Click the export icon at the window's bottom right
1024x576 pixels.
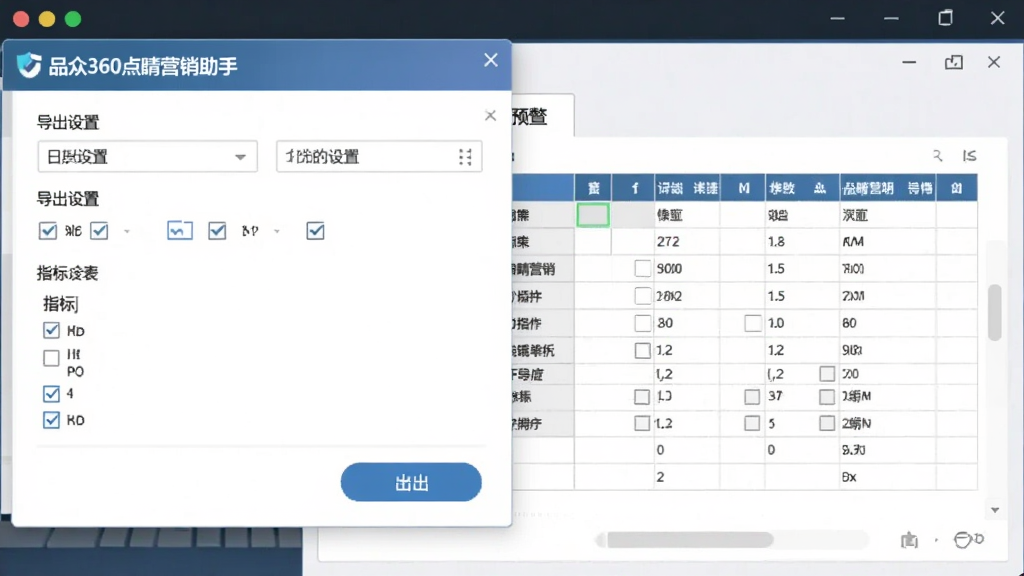[x=909, y=540]
